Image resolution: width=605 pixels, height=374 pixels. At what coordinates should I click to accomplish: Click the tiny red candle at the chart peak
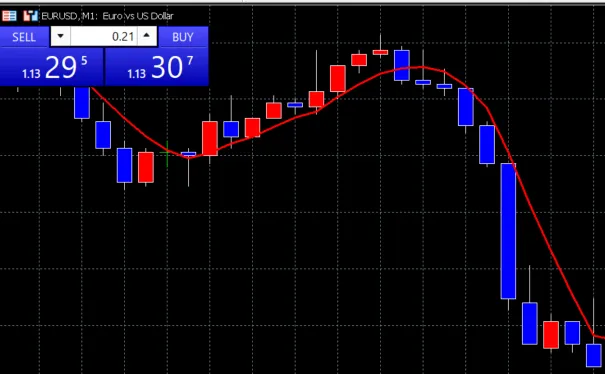(380, 52)
